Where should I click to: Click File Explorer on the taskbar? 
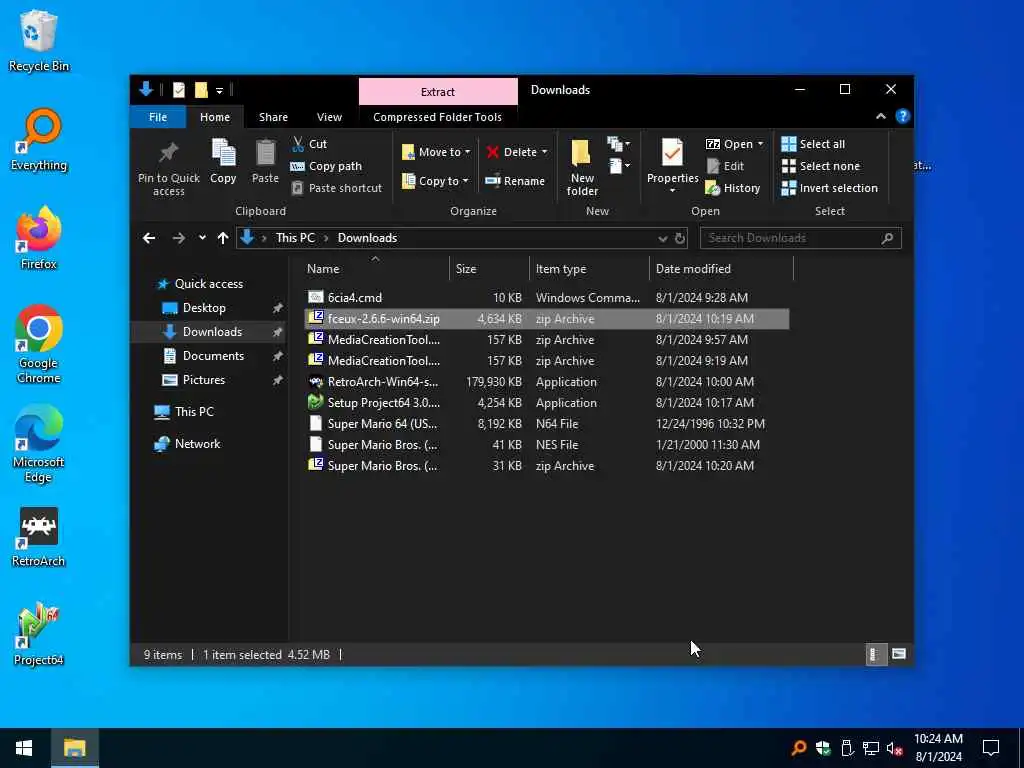[74, 748]
